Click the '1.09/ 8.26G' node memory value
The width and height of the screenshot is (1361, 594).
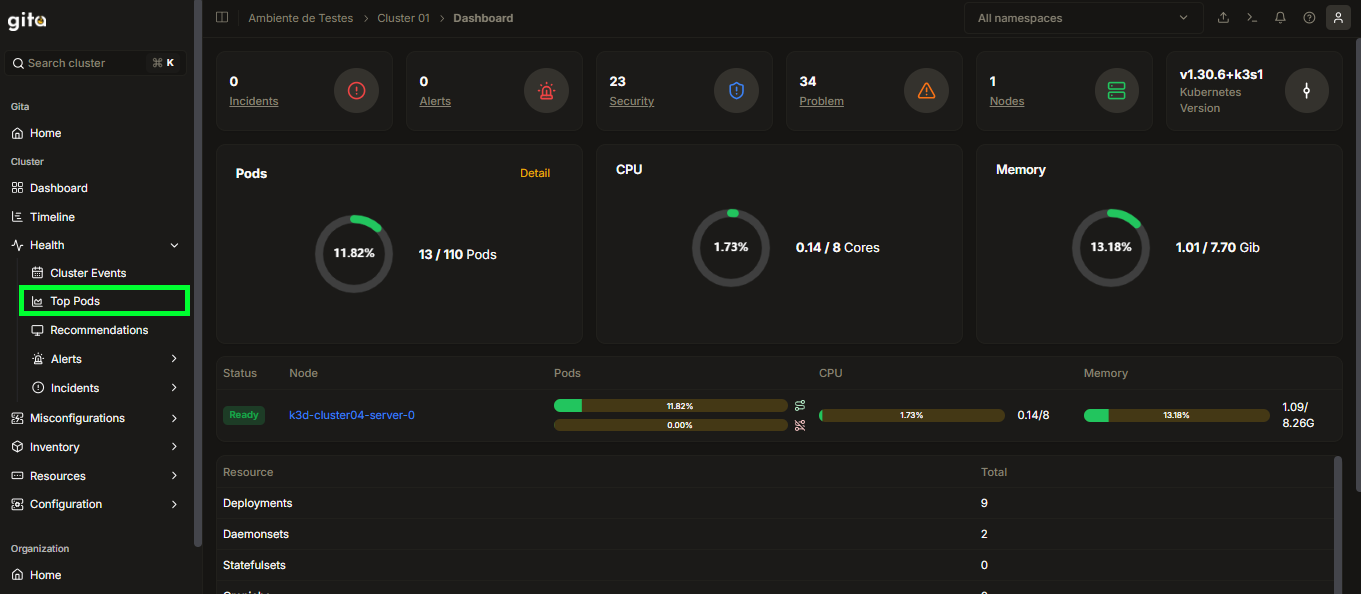(1298, 415)
